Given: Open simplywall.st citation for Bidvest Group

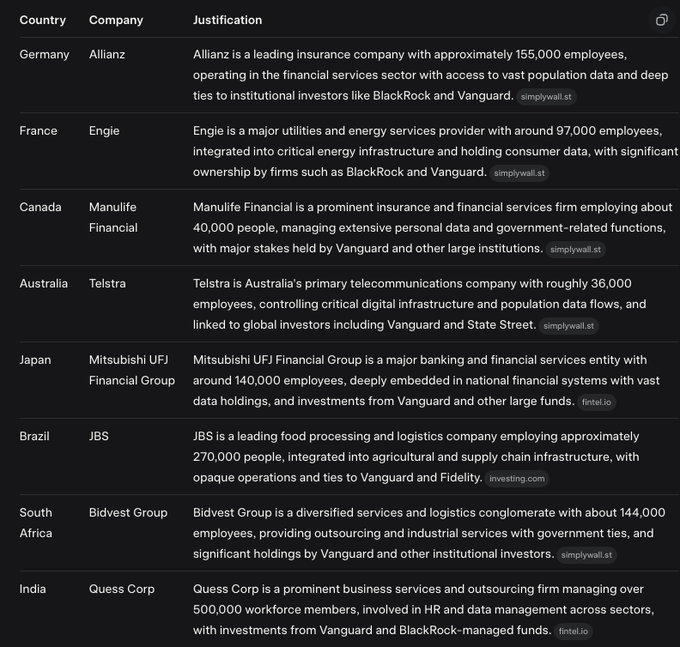Looking at the screenshot, I should tap(587, 555).
